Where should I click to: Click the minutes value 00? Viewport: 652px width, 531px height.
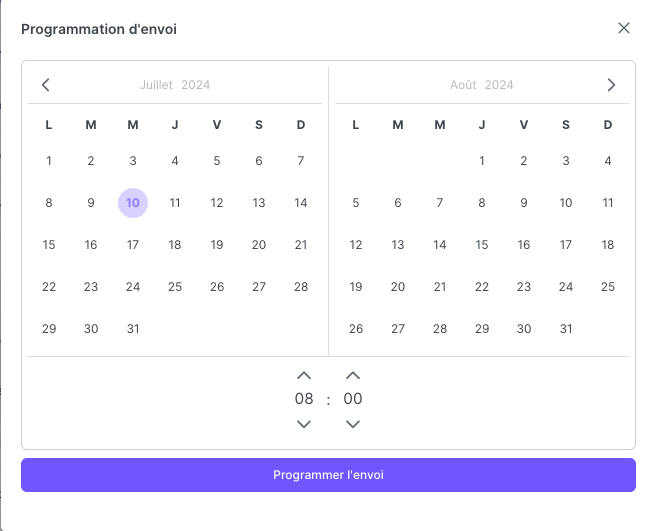click(353, 399)
